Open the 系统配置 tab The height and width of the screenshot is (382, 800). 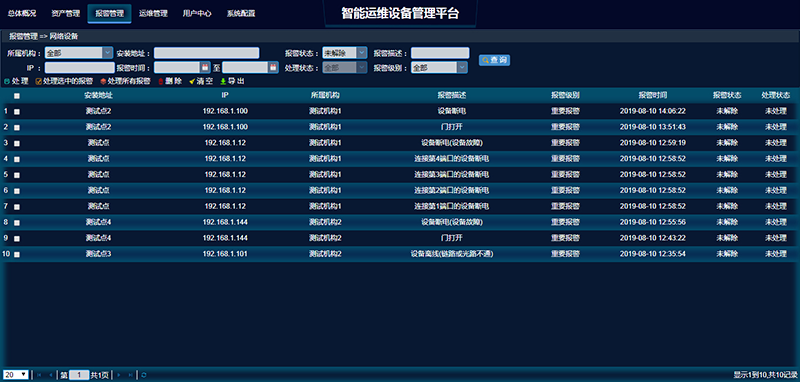(x=241, y=14)
